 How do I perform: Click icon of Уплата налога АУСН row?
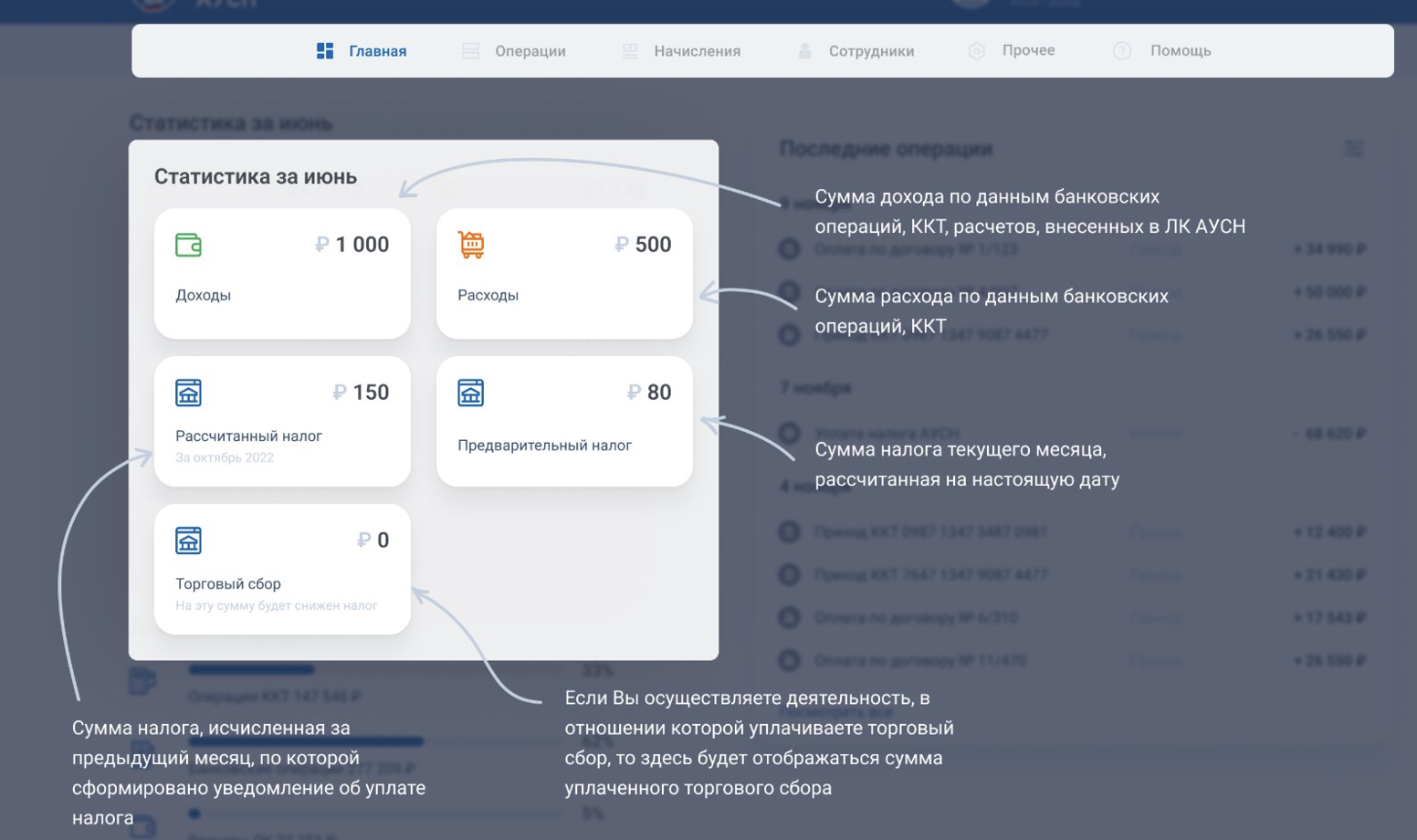pyautogui.click(x=790, y=433)
